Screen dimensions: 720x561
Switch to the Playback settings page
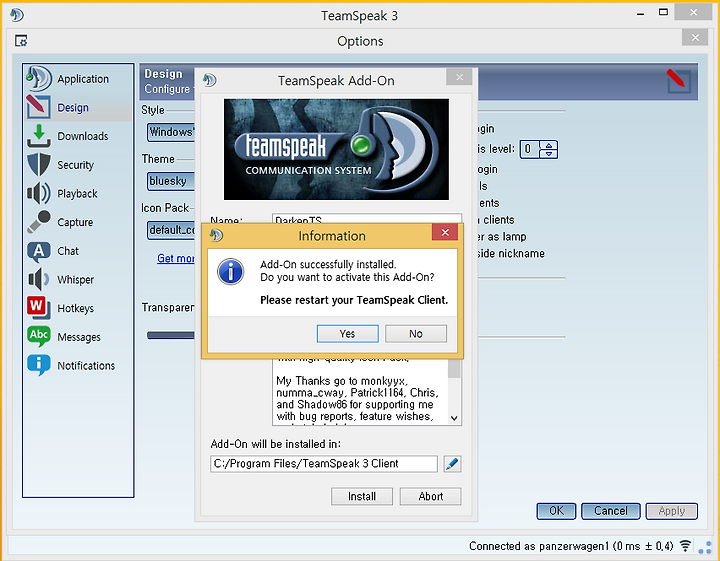(77, 194)
